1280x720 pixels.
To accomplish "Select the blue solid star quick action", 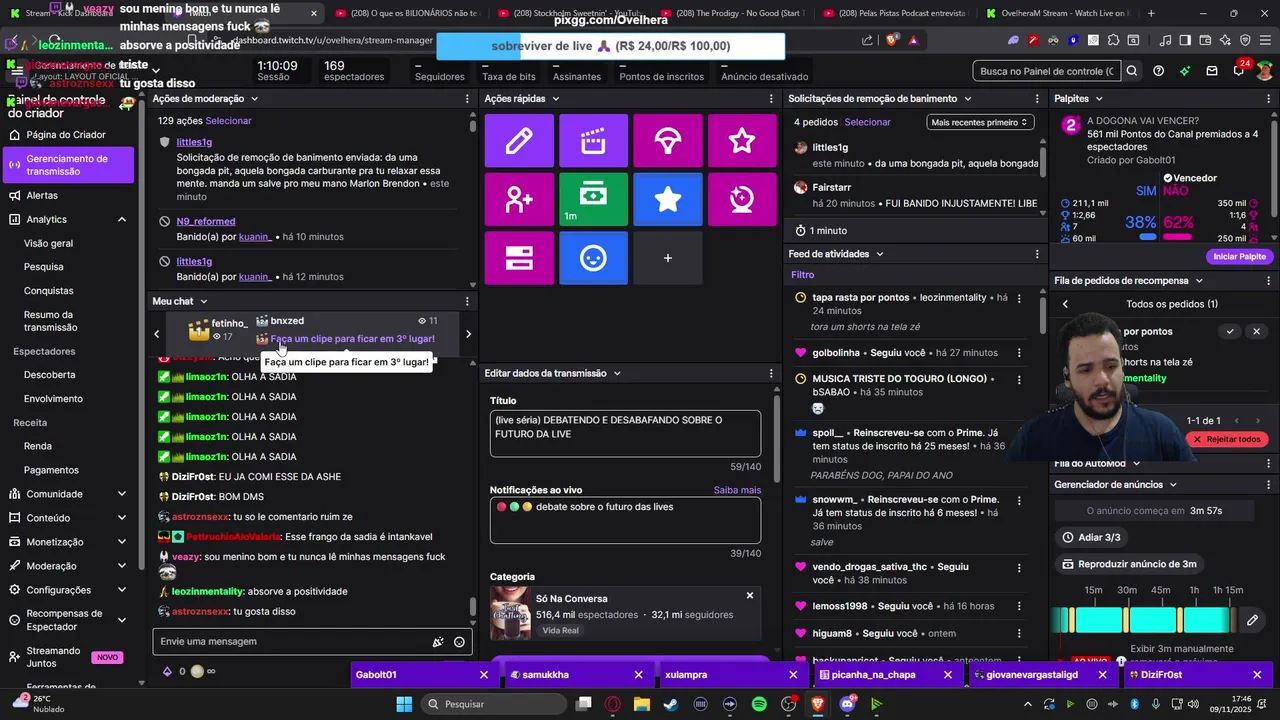I will click(x=668, y=199).
